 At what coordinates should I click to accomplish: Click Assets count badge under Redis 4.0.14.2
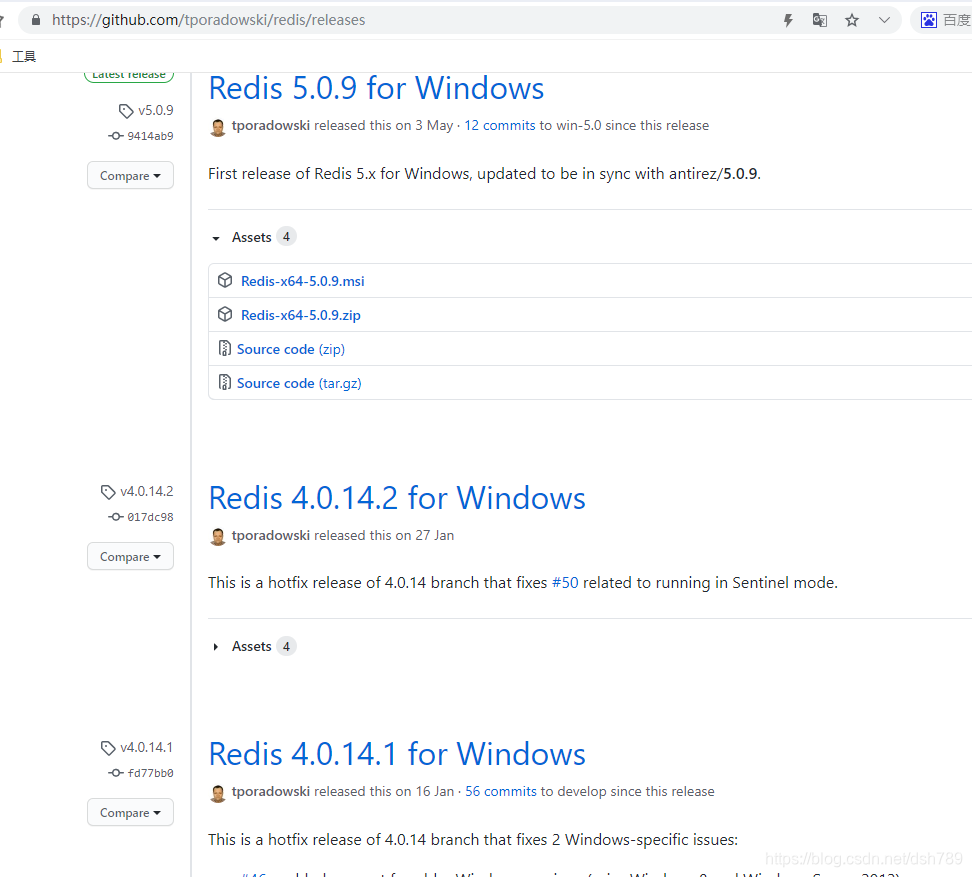[x=286, y=646]
